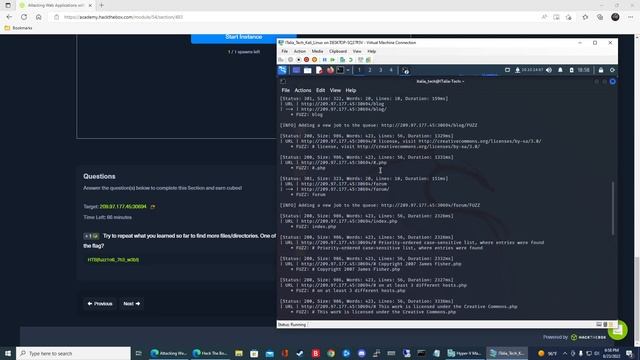Open the Media menu of Virtual Machine Connection
Image resolution: width=640 pixels, height=360 pixels.
coord(317,51)
